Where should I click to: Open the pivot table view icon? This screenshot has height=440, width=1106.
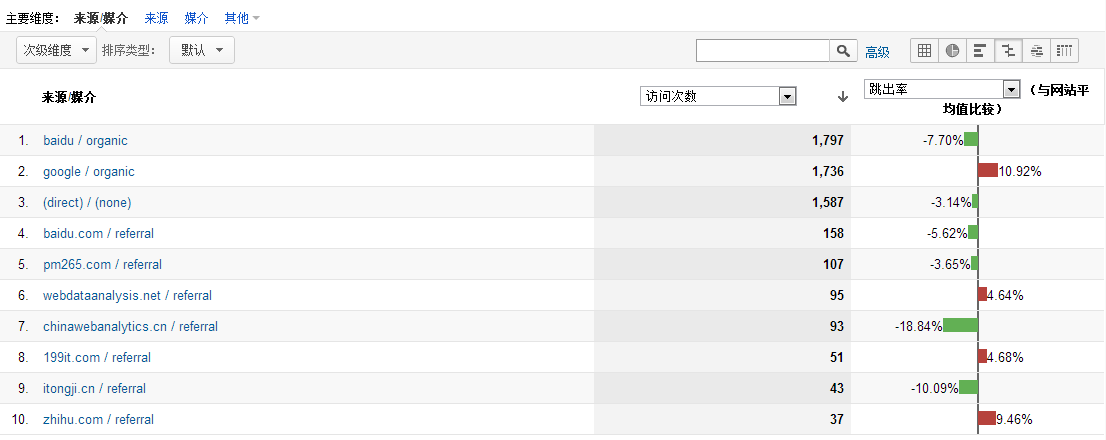click(1064, 50)
